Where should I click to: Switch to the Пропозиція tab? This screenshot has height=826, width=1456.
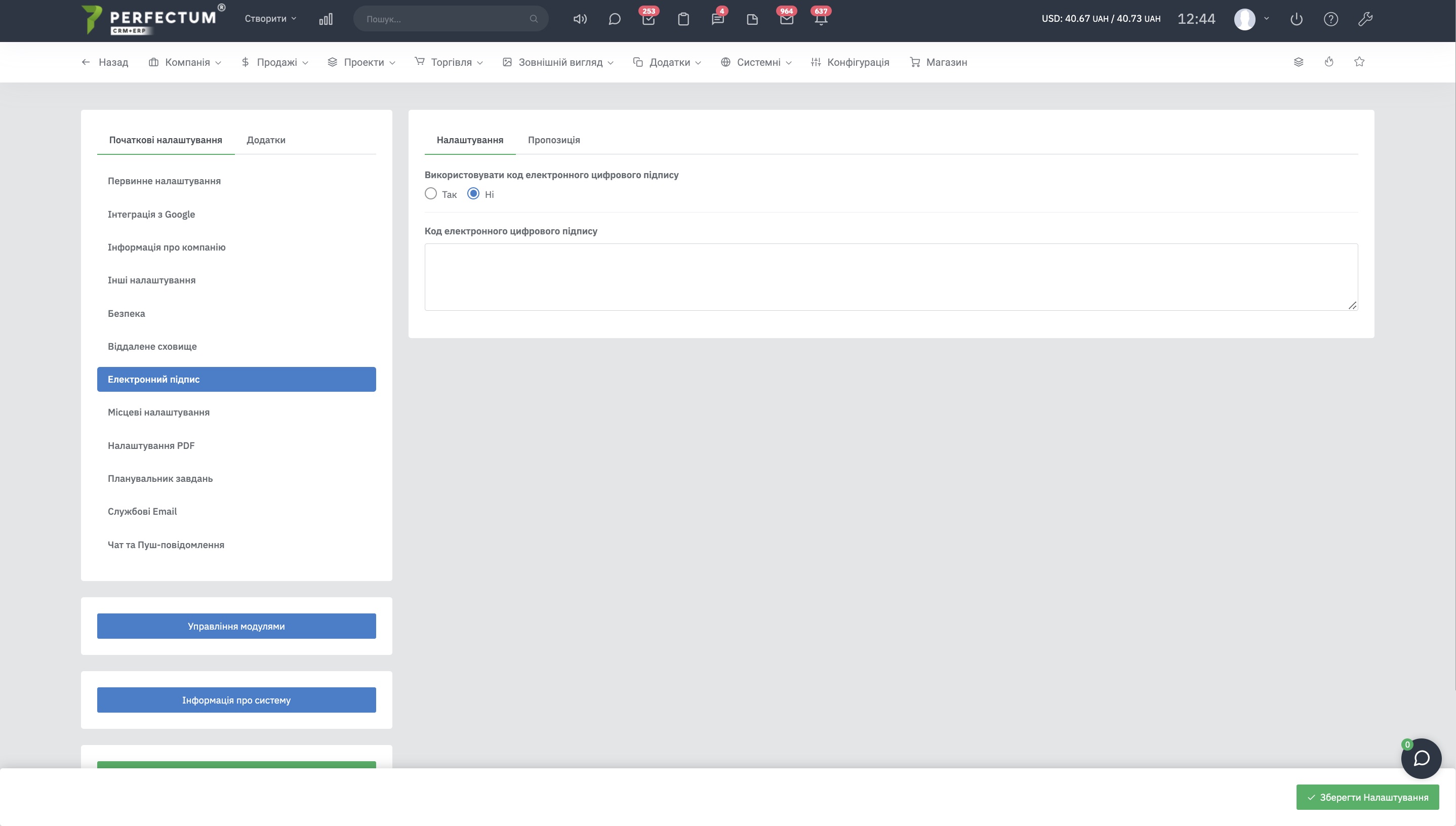553,140
